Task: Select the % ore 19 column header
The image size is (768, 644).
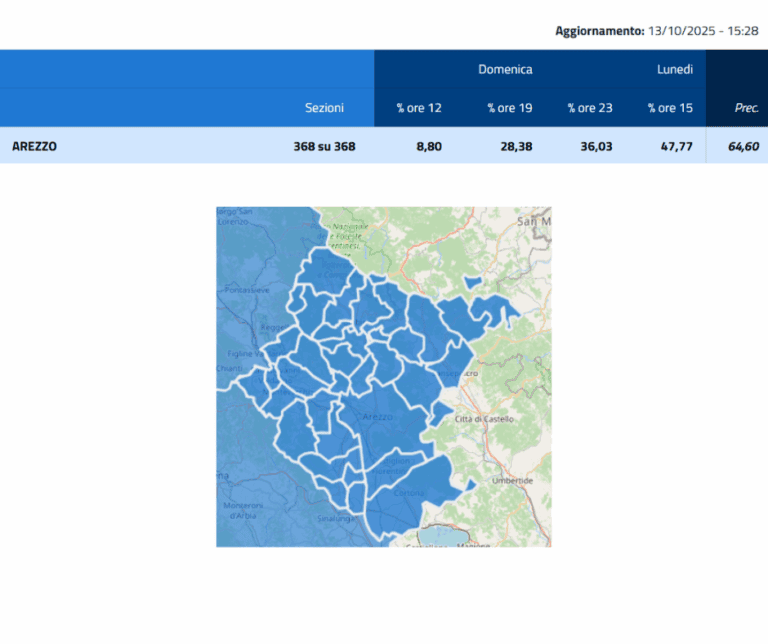Action: point(509,108)
